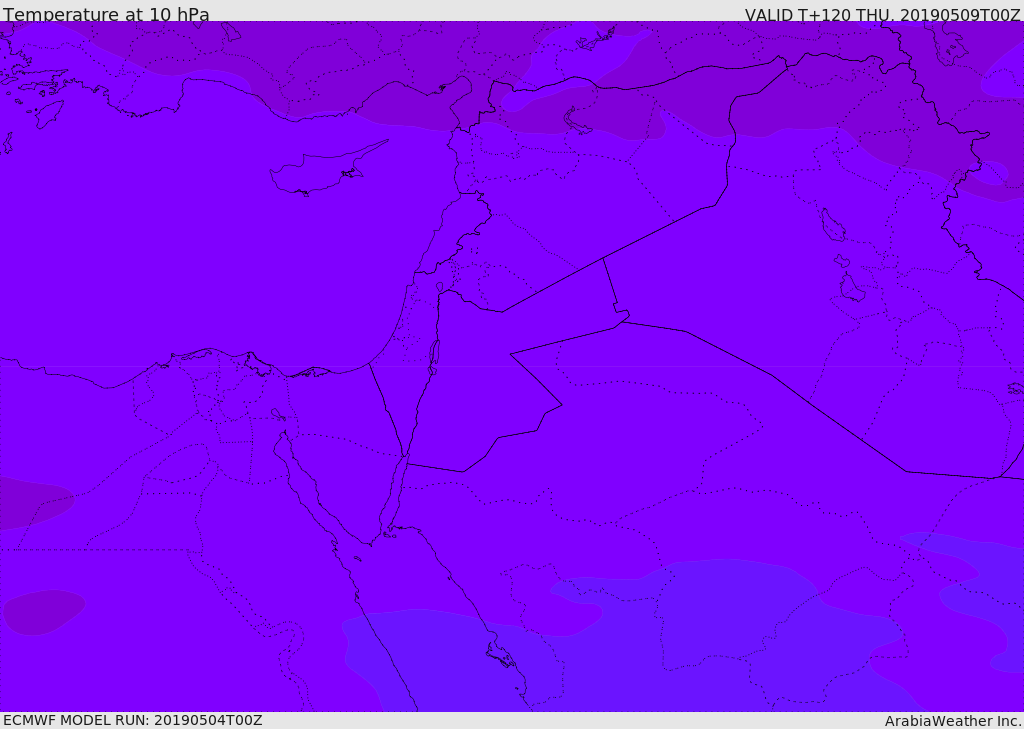Click the 'Temperature at 10 hPa' title text
Viewport: 1024px width, 729px height.
click(x=106, y=14)
